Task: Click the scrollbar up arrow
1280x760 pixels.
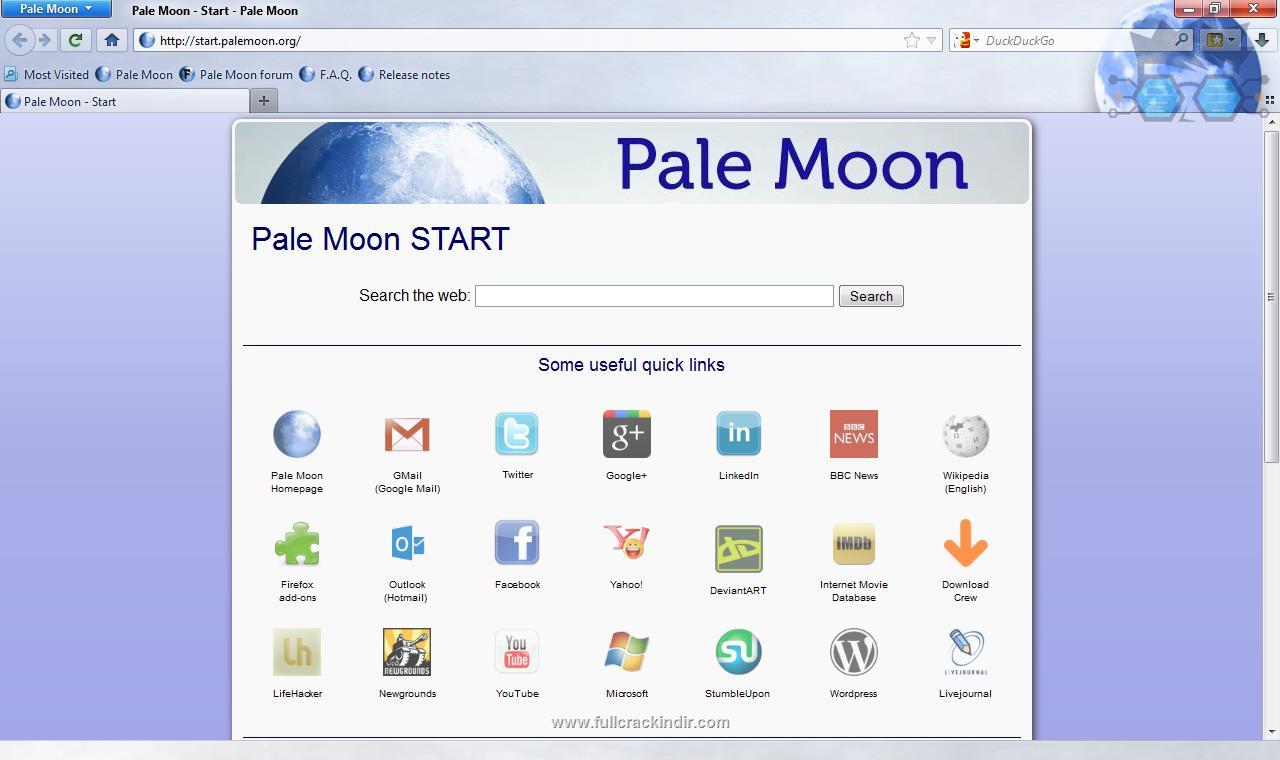Action: coord(1271,123)
